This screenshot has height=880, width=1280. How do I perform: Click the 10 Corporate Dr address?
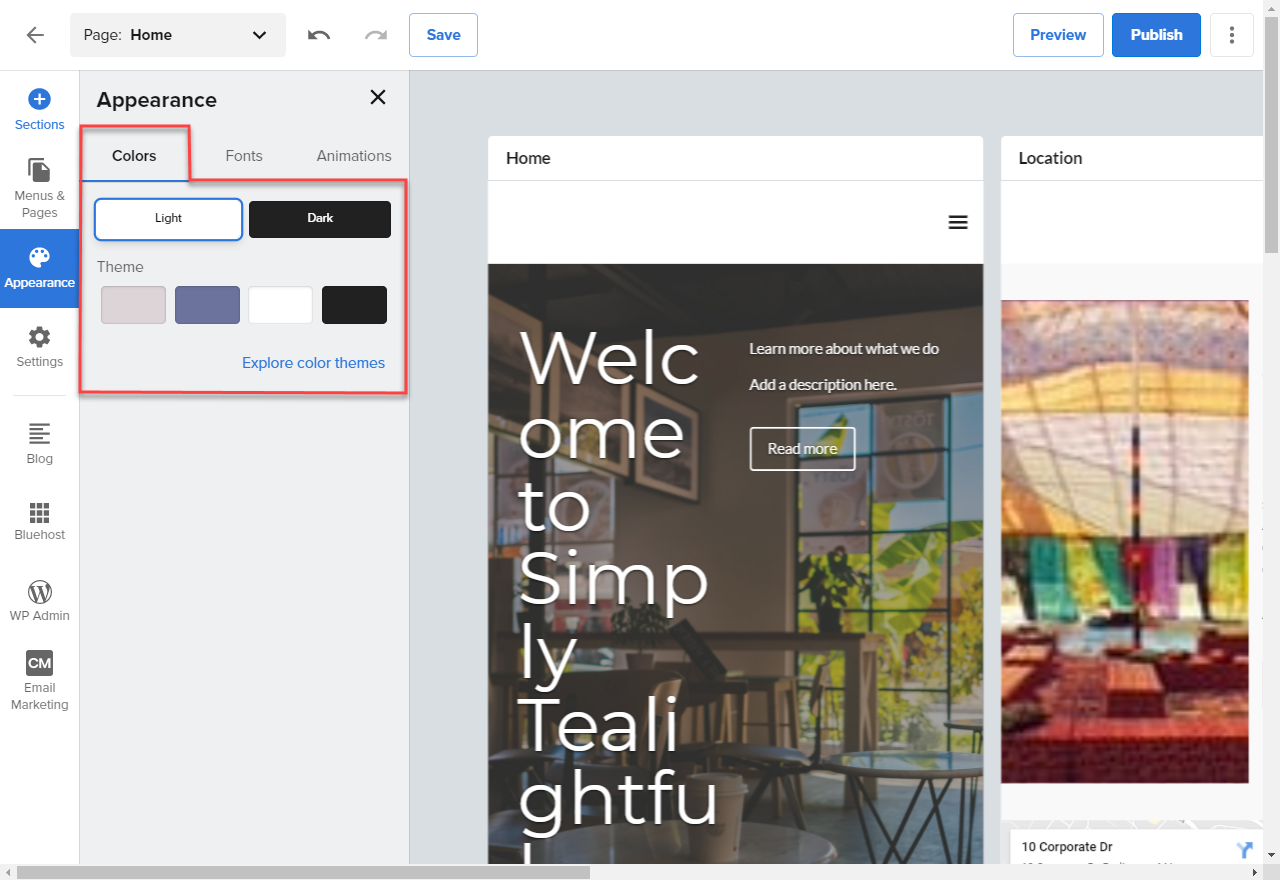(x=1067, y=847)
